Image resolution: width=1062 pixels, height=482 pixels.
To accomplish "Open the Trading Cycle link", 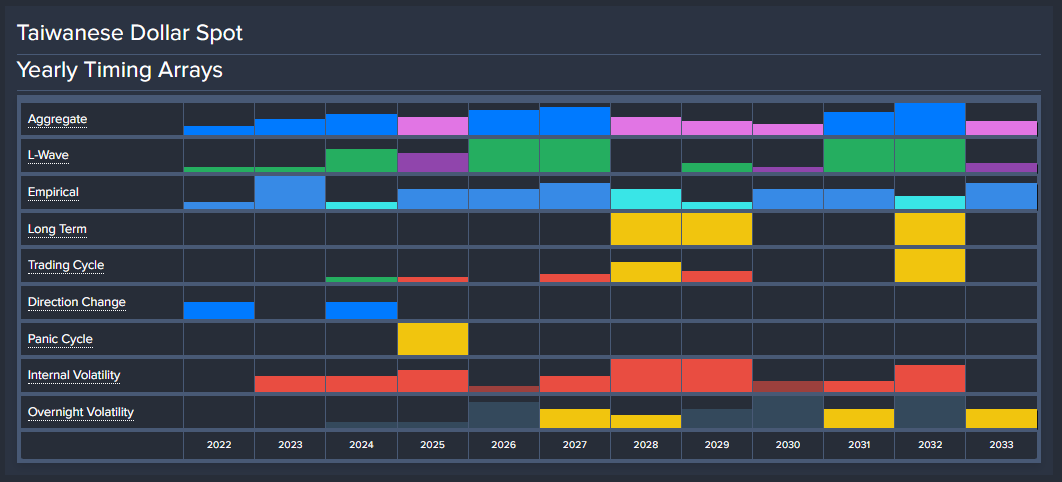I will click(x=66, y=265).
